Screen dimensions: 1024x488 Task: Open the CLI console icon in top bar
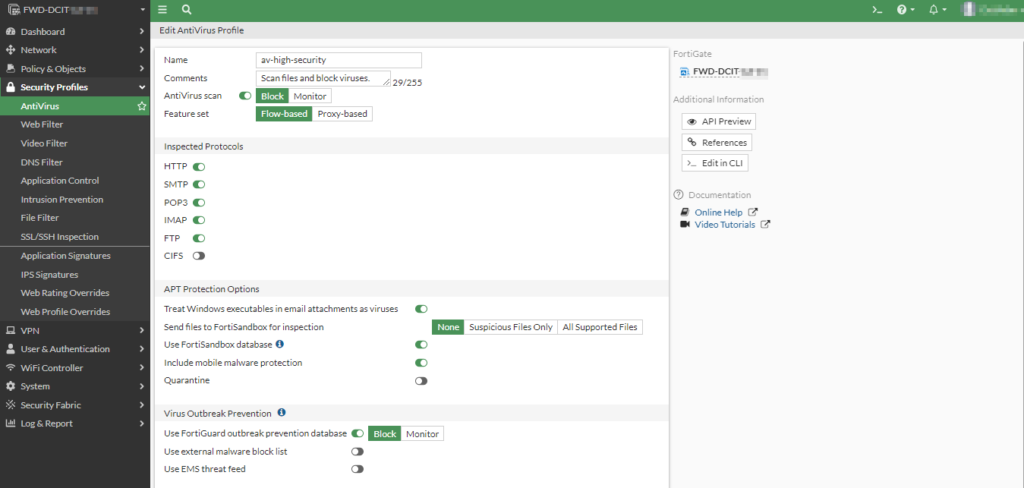(x=878, y=10)
